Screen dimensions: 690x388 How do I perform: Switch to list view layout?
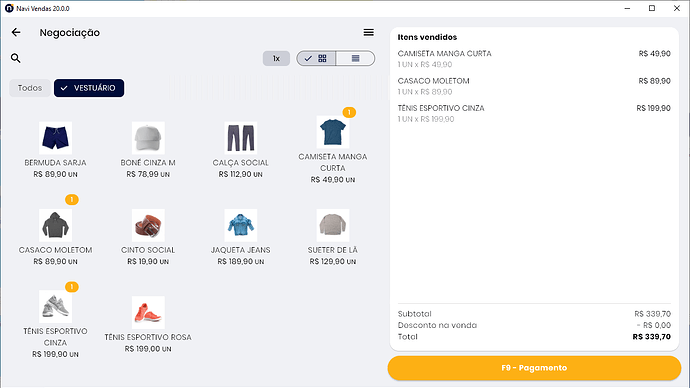pos(356,58)
